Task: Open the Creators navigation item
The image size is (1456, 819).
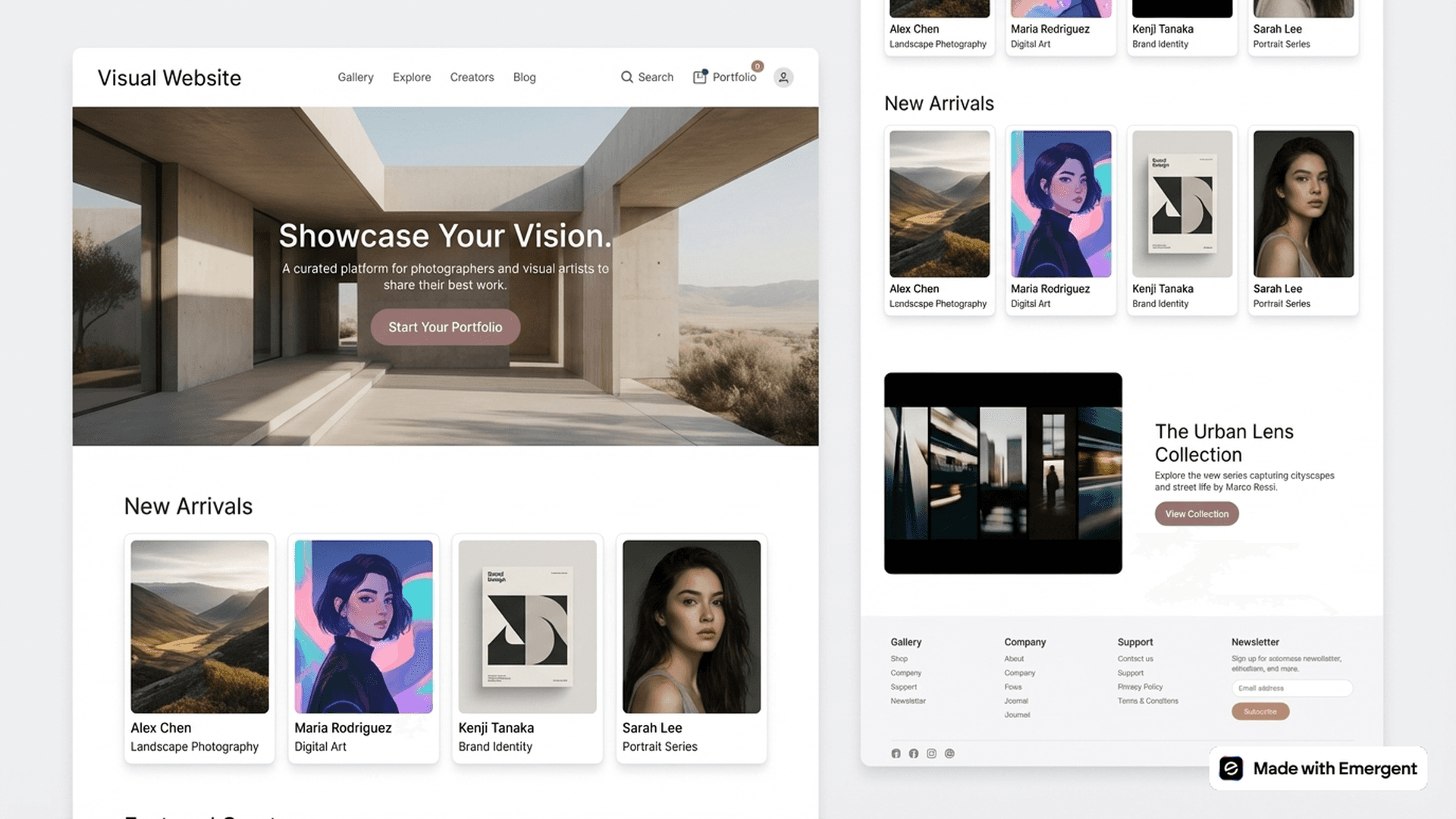Action: coord(472,77)
